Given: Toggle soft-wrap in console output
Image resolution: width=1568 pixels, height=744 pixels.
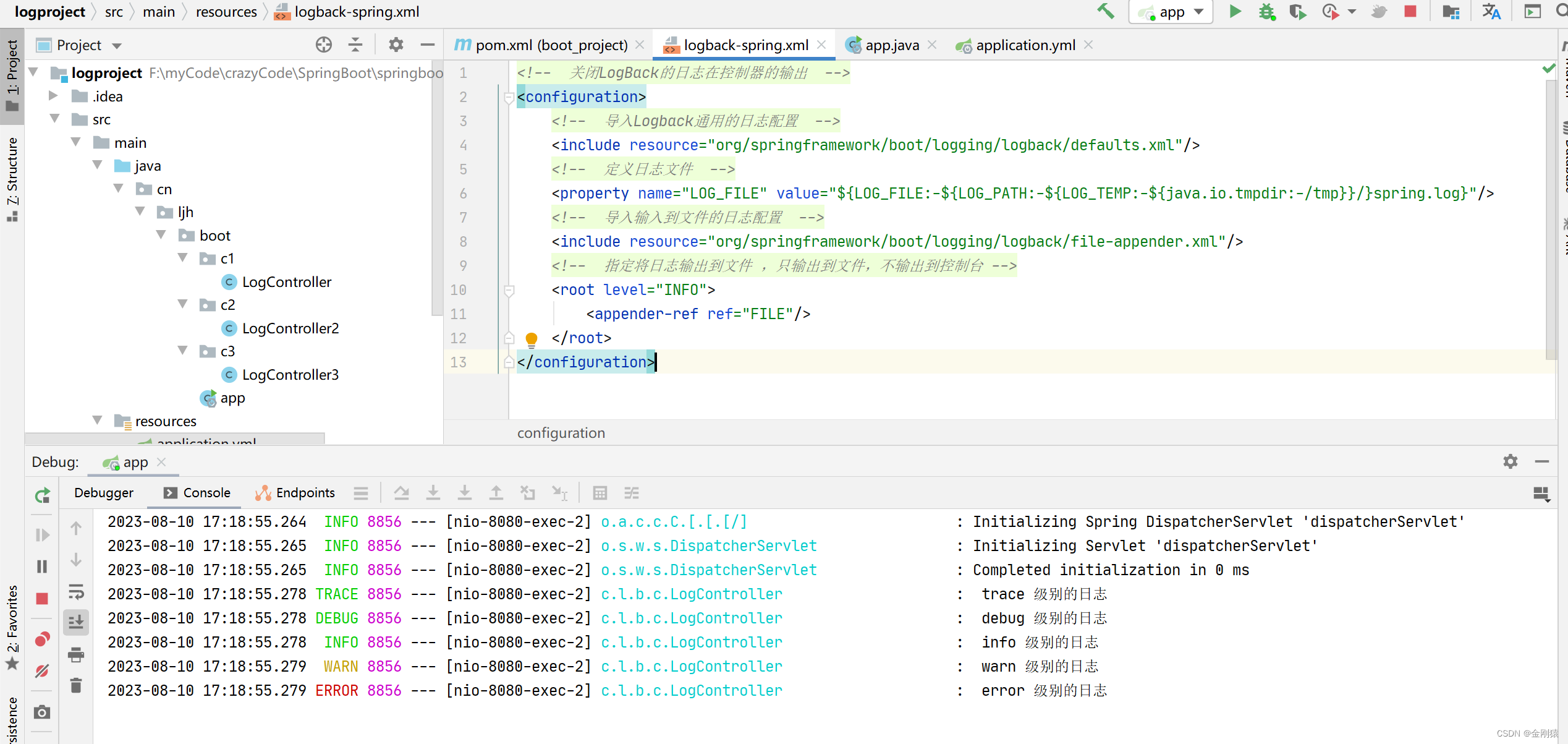Looking at the screenshot, I should click(76, 592).
